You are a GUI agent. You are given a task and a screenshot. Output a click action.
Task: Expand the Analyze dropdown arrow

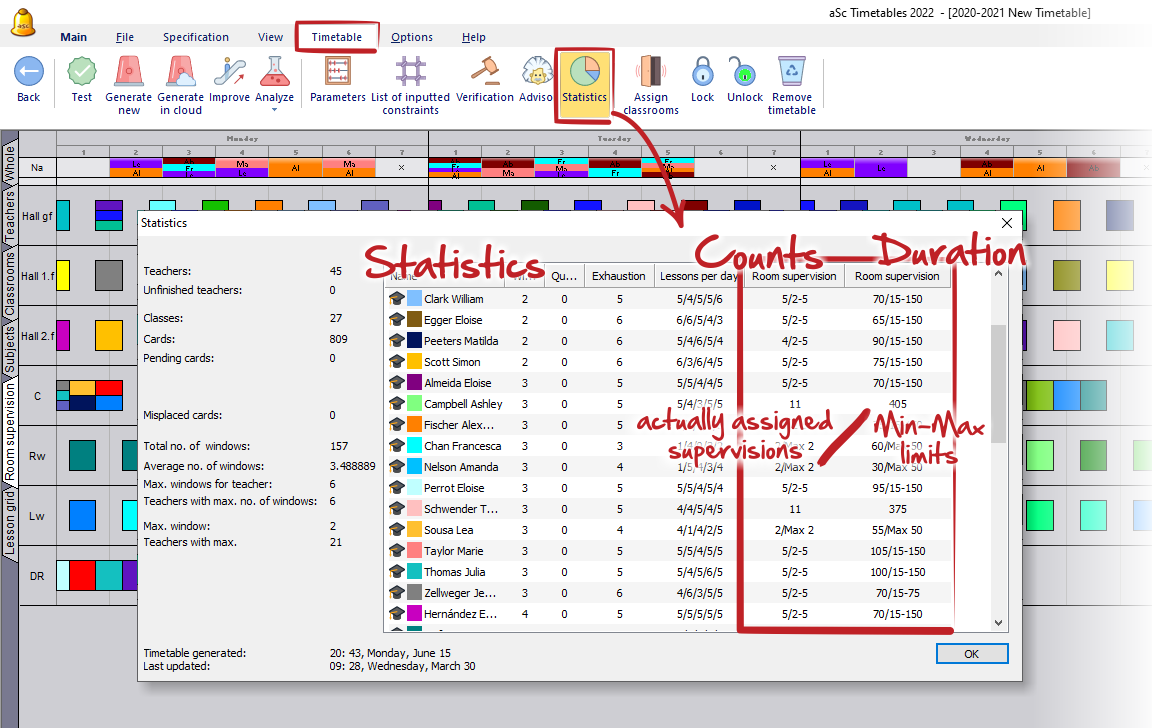[275, 110]
